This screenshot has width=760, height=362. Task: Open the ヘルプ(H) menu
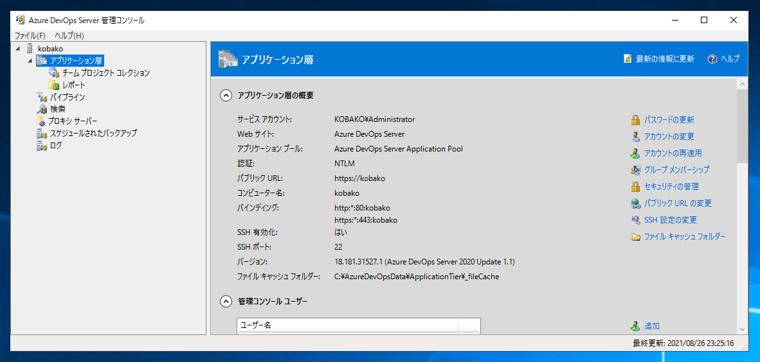click(x=69, y=36)
